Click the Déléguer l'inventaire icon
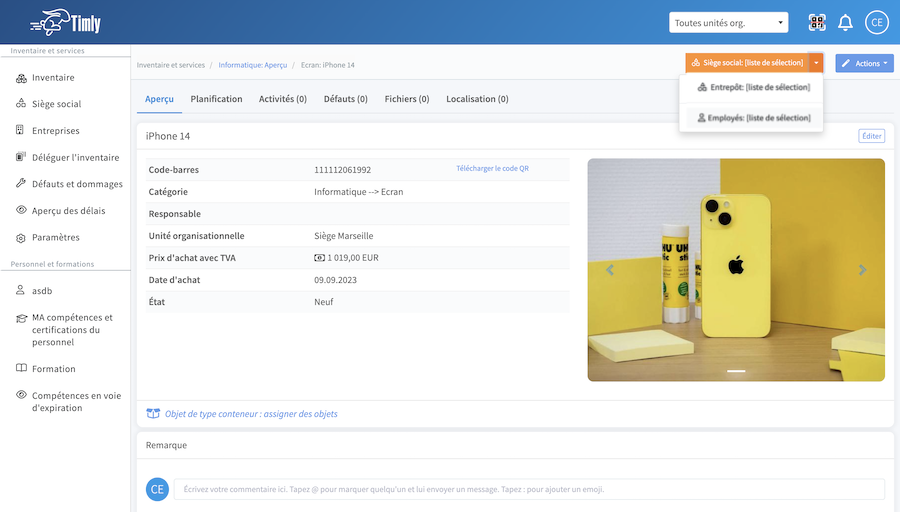The image size is (900, 512). pos(21,157)
